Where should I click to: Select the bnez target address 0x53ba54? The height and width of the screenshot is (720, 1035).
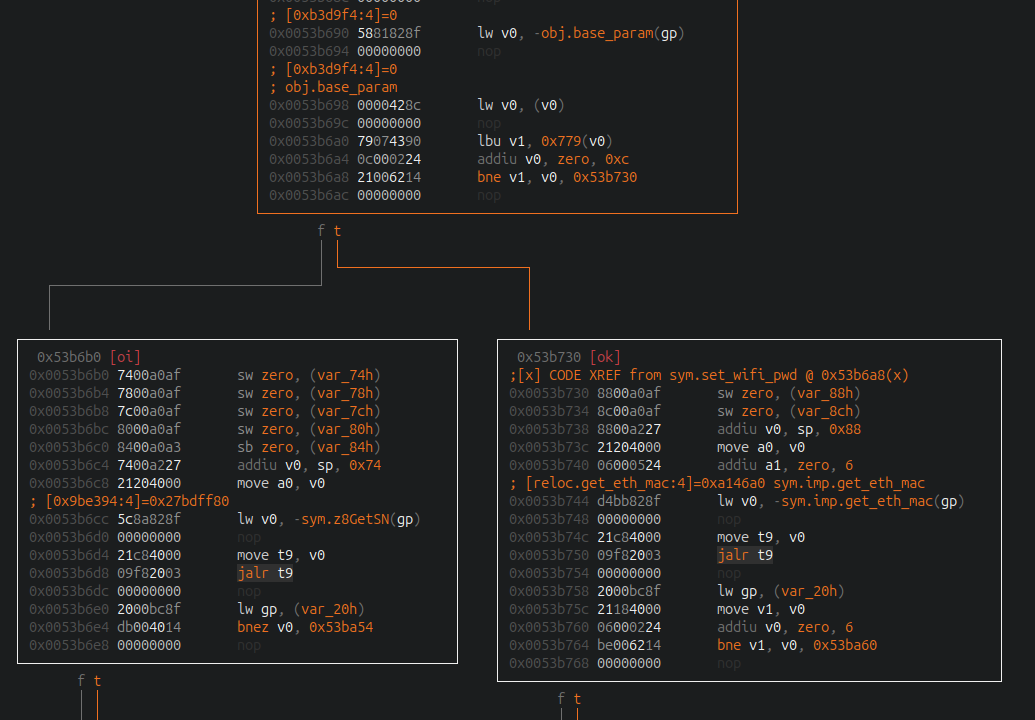tap(341, 627)
